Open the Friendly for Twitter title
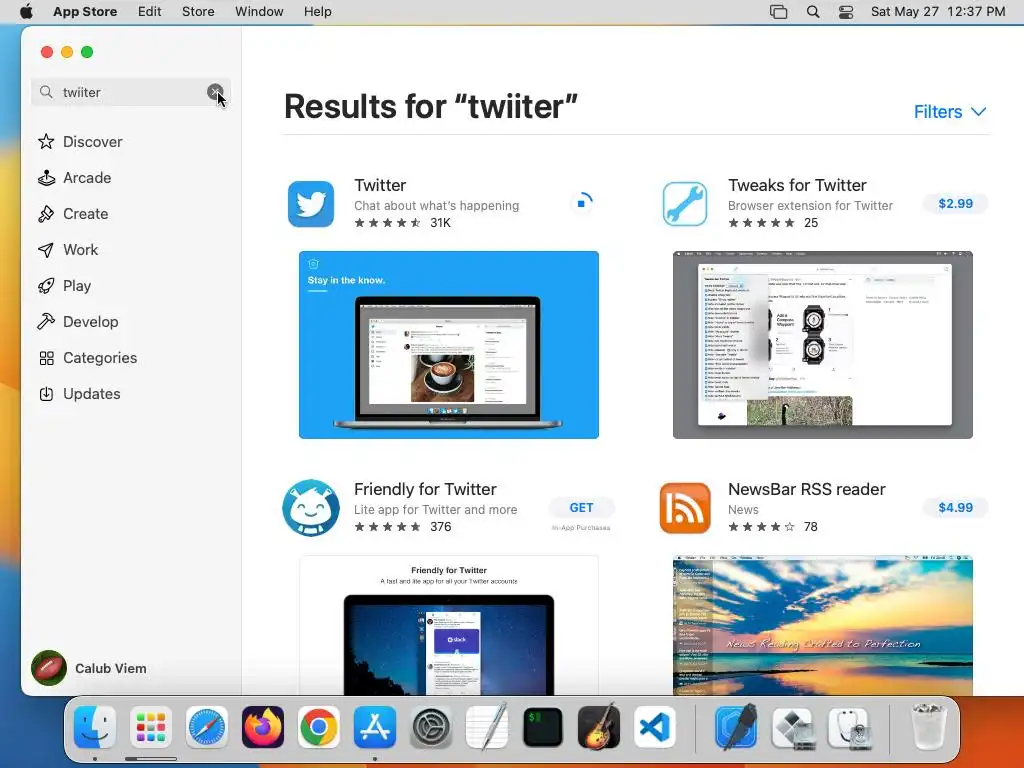This screenshot has width=1024, height=768. pos(425,489)
